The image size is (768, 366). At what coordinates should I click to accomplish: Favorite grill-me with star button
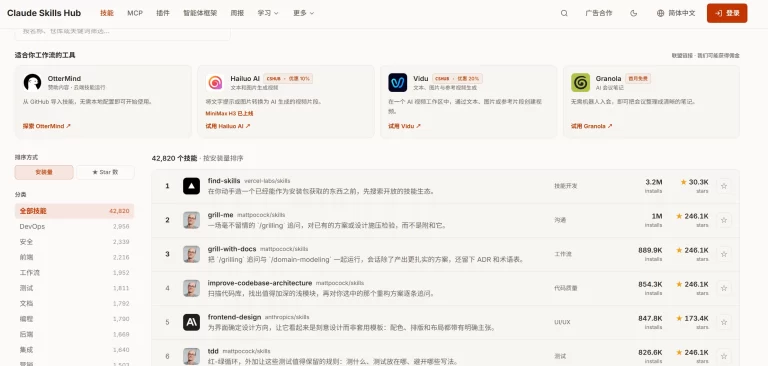[724, 220]
